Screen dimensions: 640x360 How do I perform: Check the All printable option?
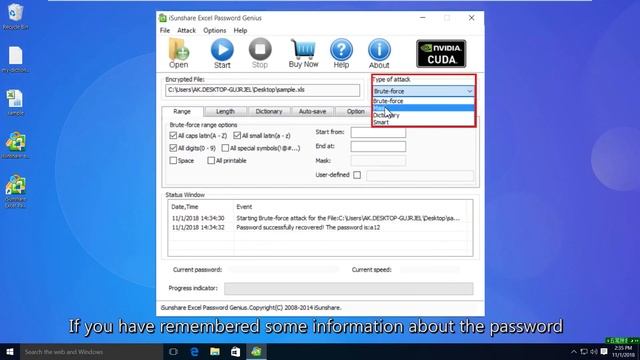[x=211, y=160]
